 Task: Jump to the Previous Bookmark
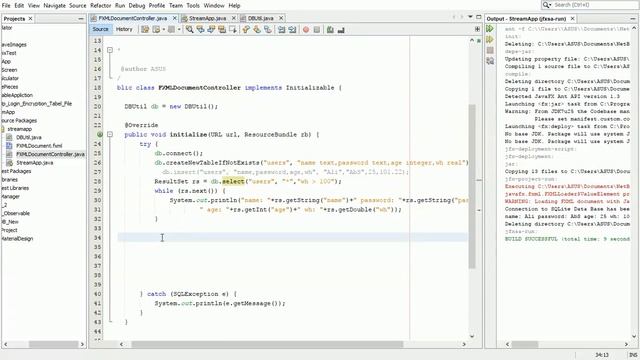[x=246, y=29]
